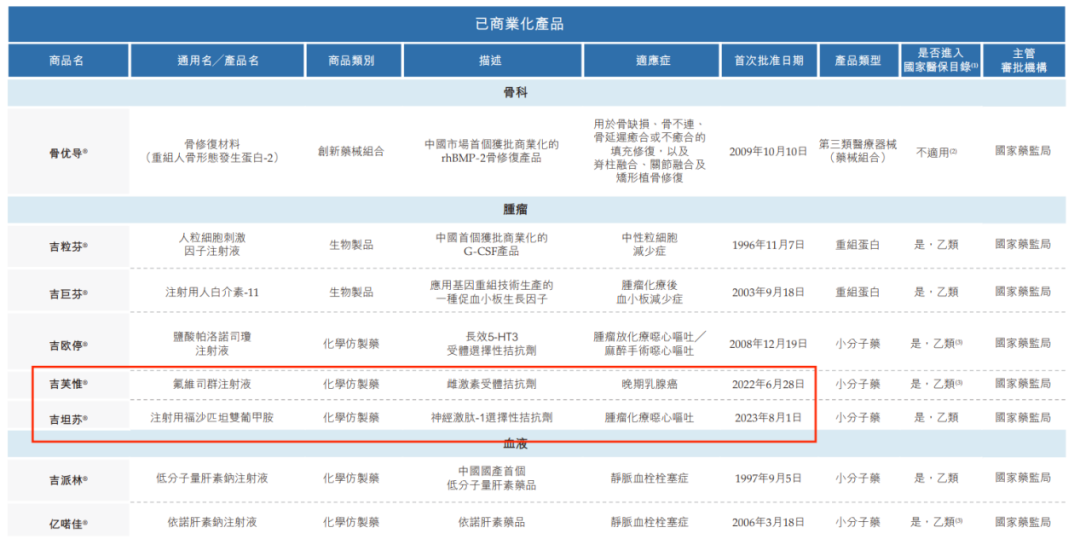Screen dimensions: 1080x545
Task: Click the 氟維司群注射液 generic name cell
Action: pyautogui.click(x=217, y=384)
